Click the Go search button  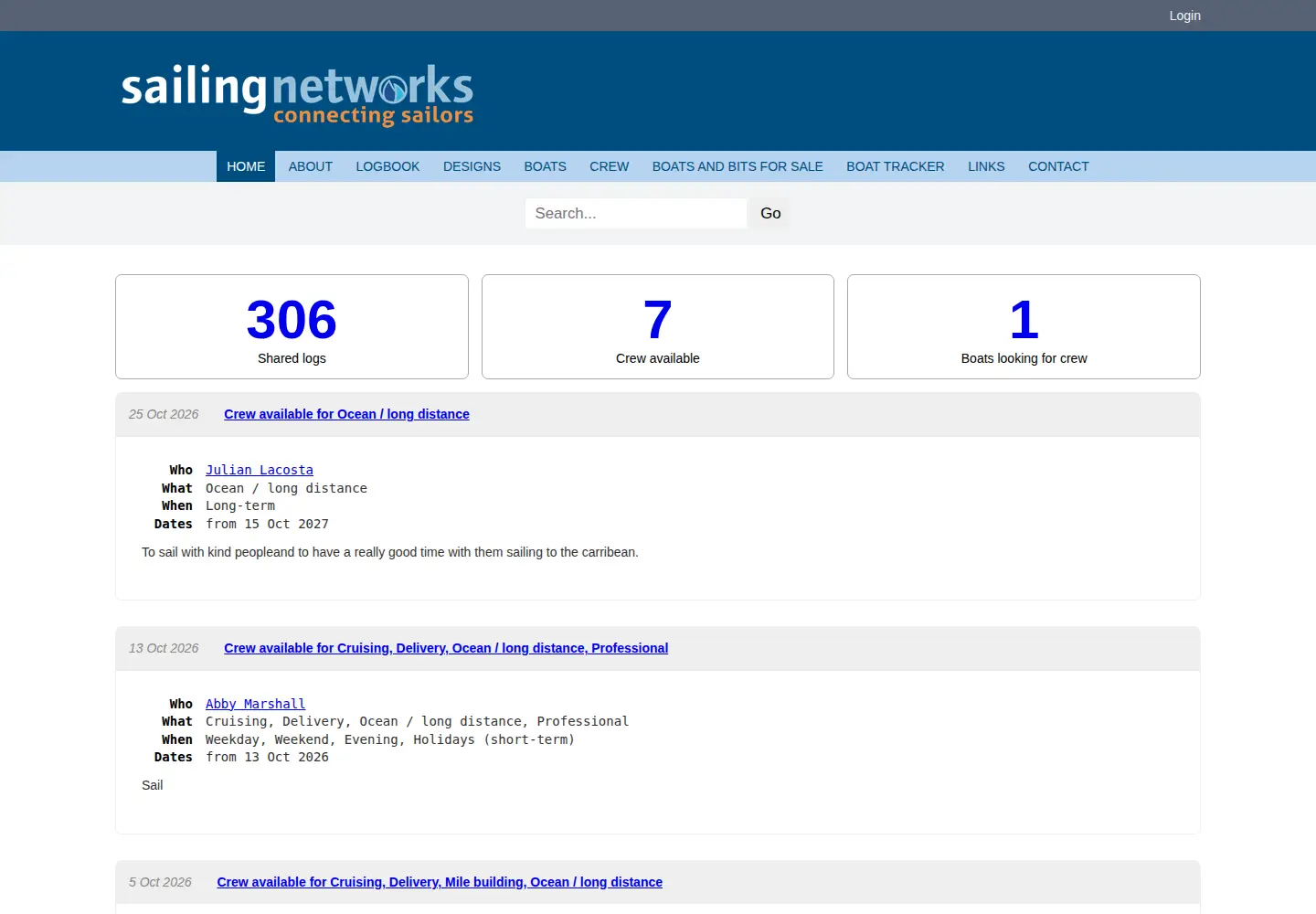pos(770,213)
